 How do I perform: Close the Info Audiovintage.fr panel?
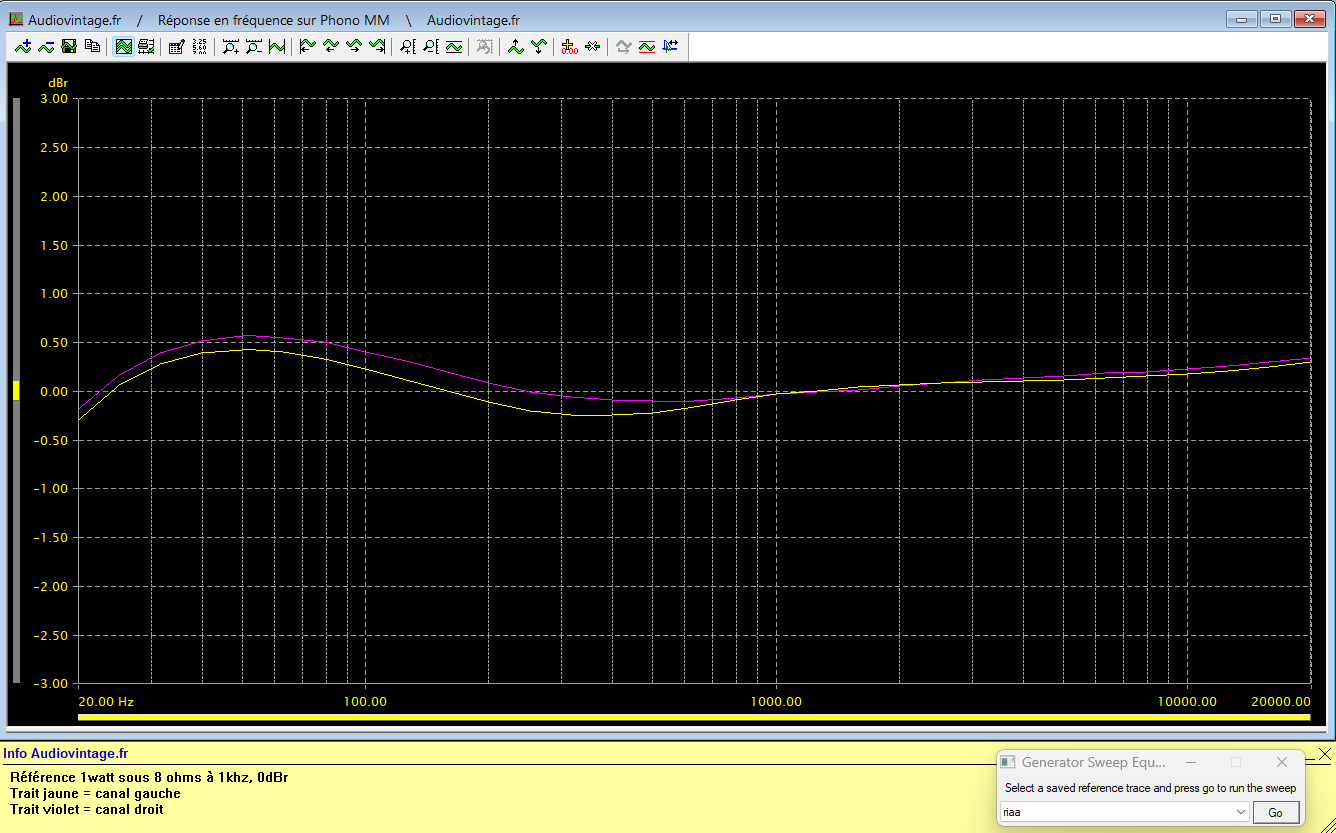pyautogui.click(x=1324, y=753)
